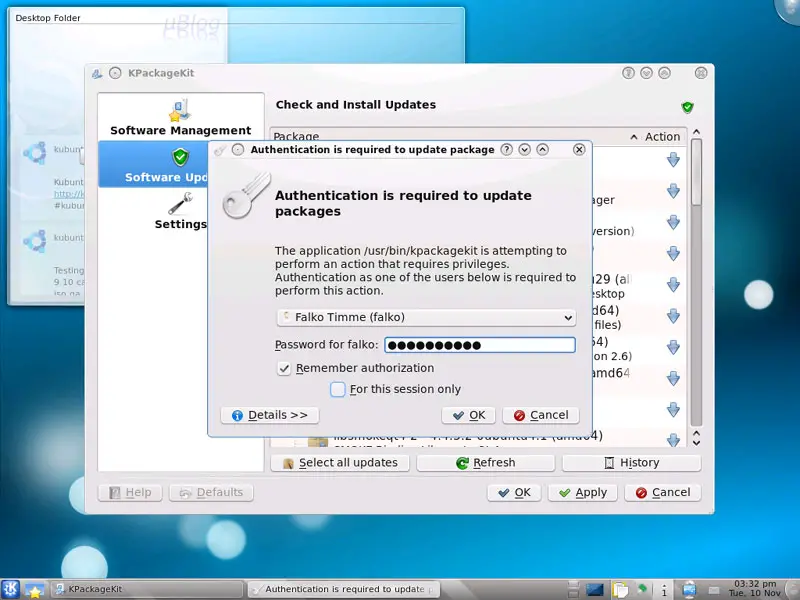Open the Settings section with wrench icon
The width and height of the screenshot is (800, 600).
[180, 211]
